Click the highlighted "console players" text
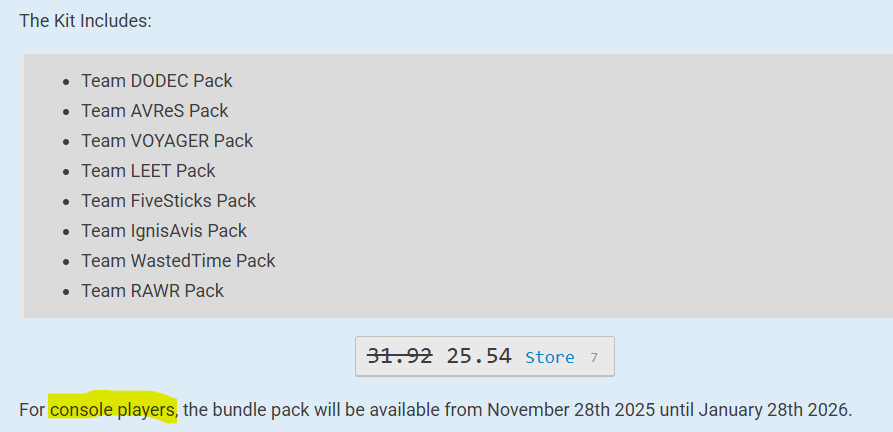This screenshot has height=432, width=893. point(113,410)
